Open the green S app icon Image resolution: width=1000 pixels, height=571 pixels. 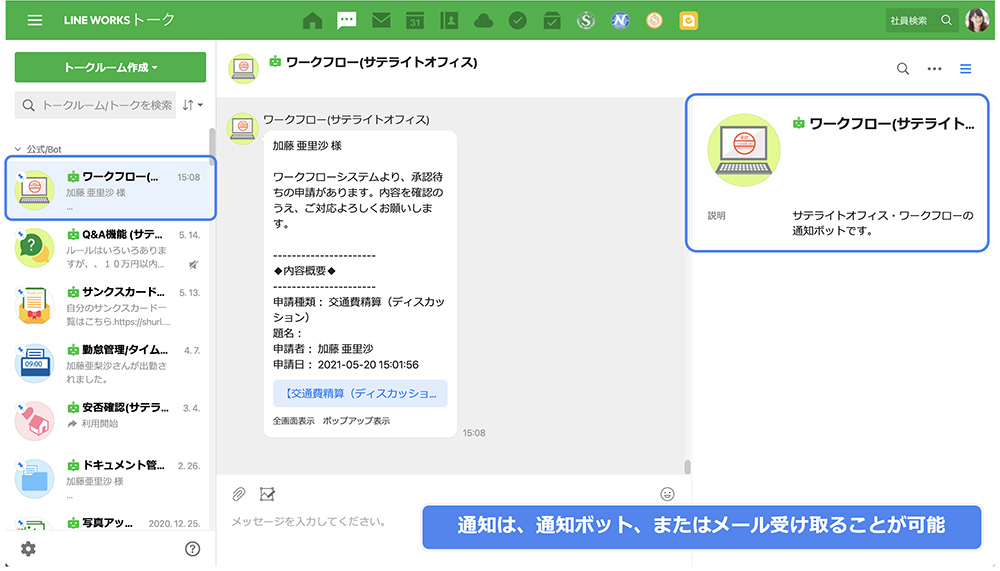pyautogui.click(x=585, y=20)
